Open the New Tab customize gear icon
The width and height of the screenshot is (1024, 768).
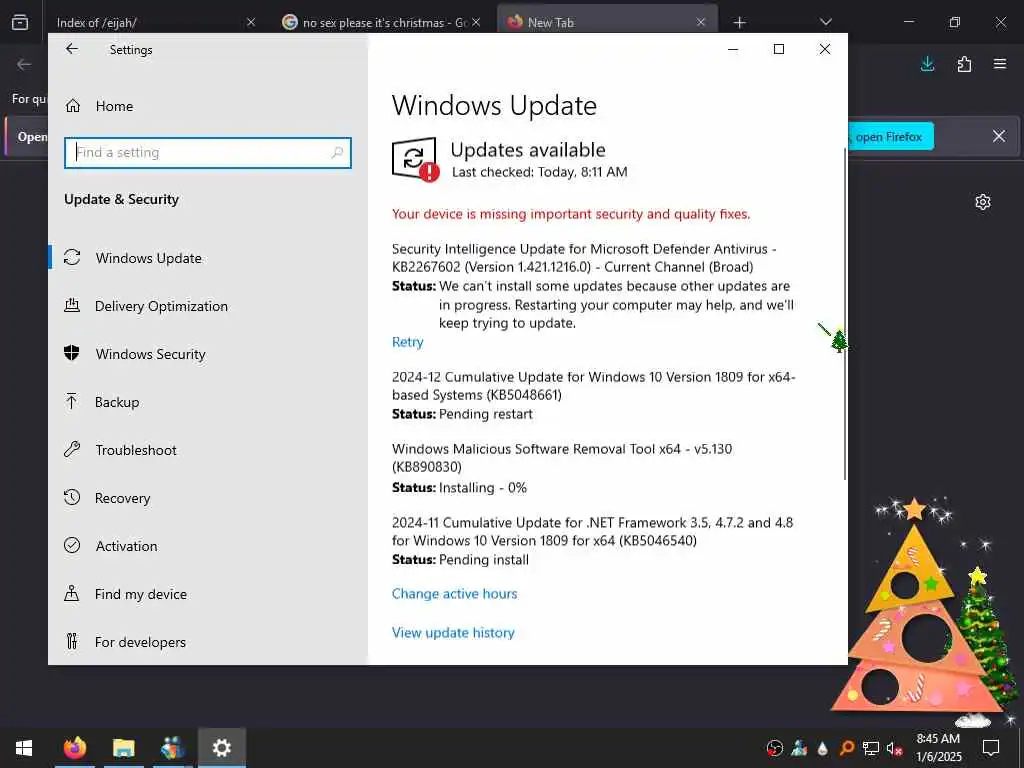983,202
